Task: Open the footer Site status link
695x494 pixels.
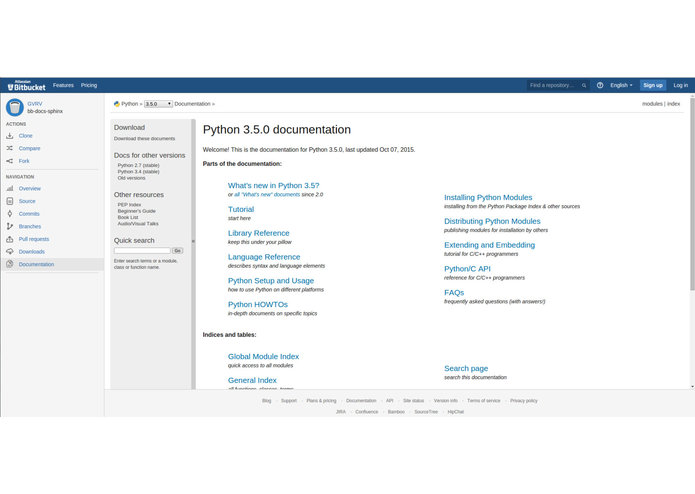Action: coord(414,401)
